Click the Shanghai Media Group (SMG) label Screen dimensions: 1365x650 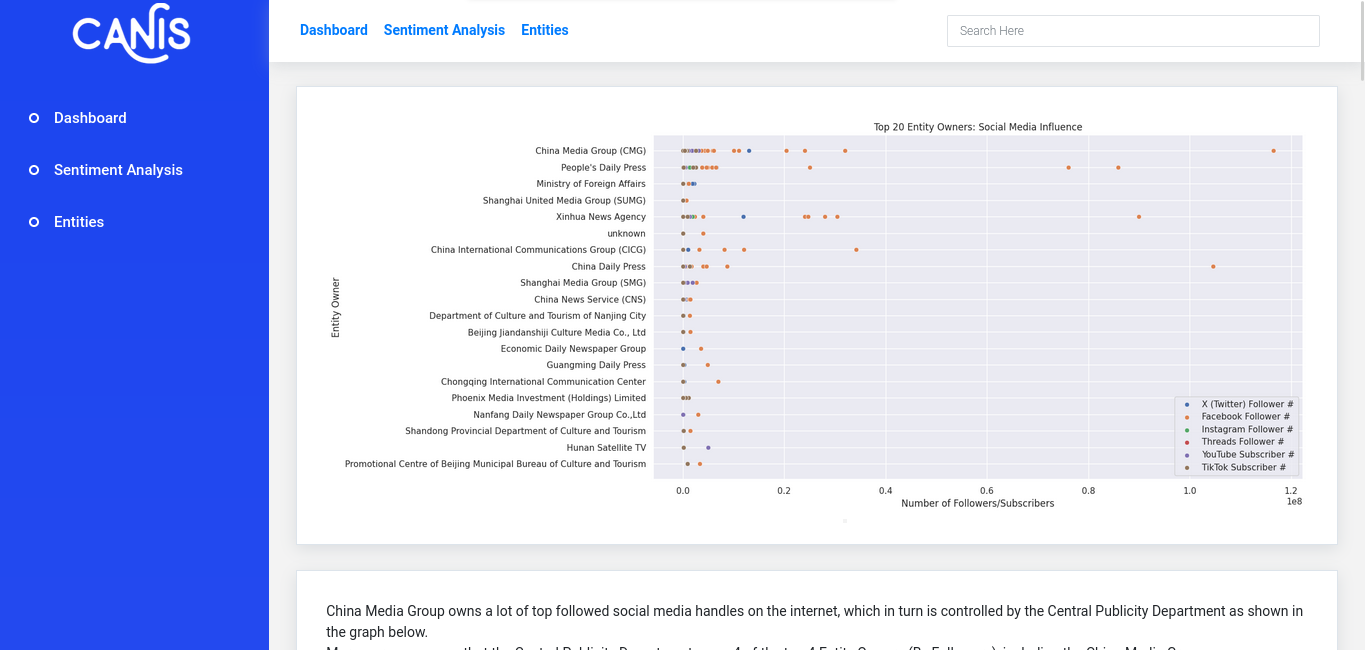tap(583, 283)
